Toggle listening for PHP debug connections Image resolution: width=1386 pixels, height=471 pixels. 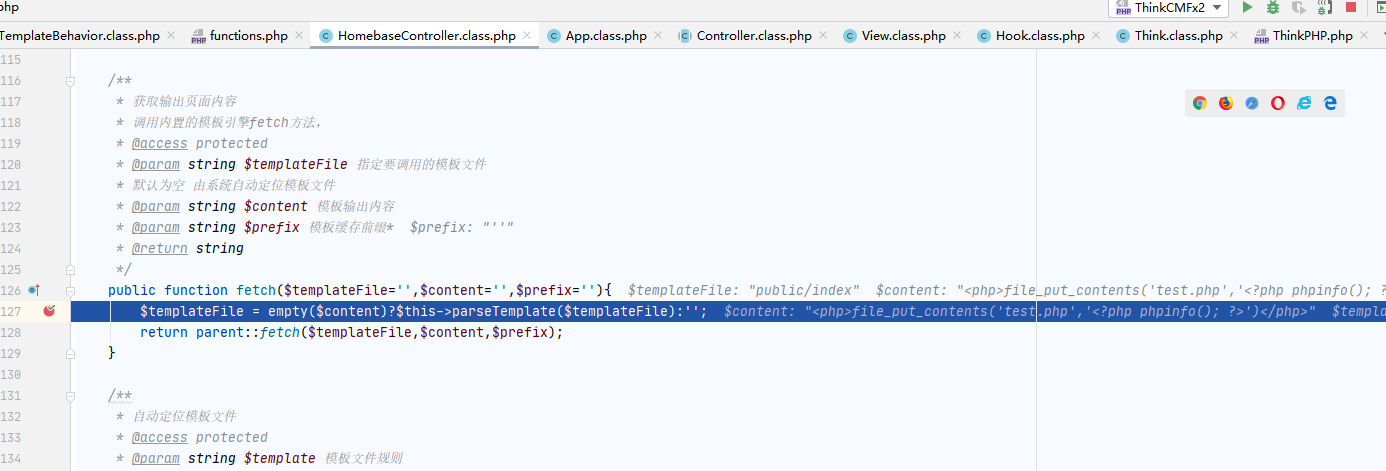tap(1325, 7)
